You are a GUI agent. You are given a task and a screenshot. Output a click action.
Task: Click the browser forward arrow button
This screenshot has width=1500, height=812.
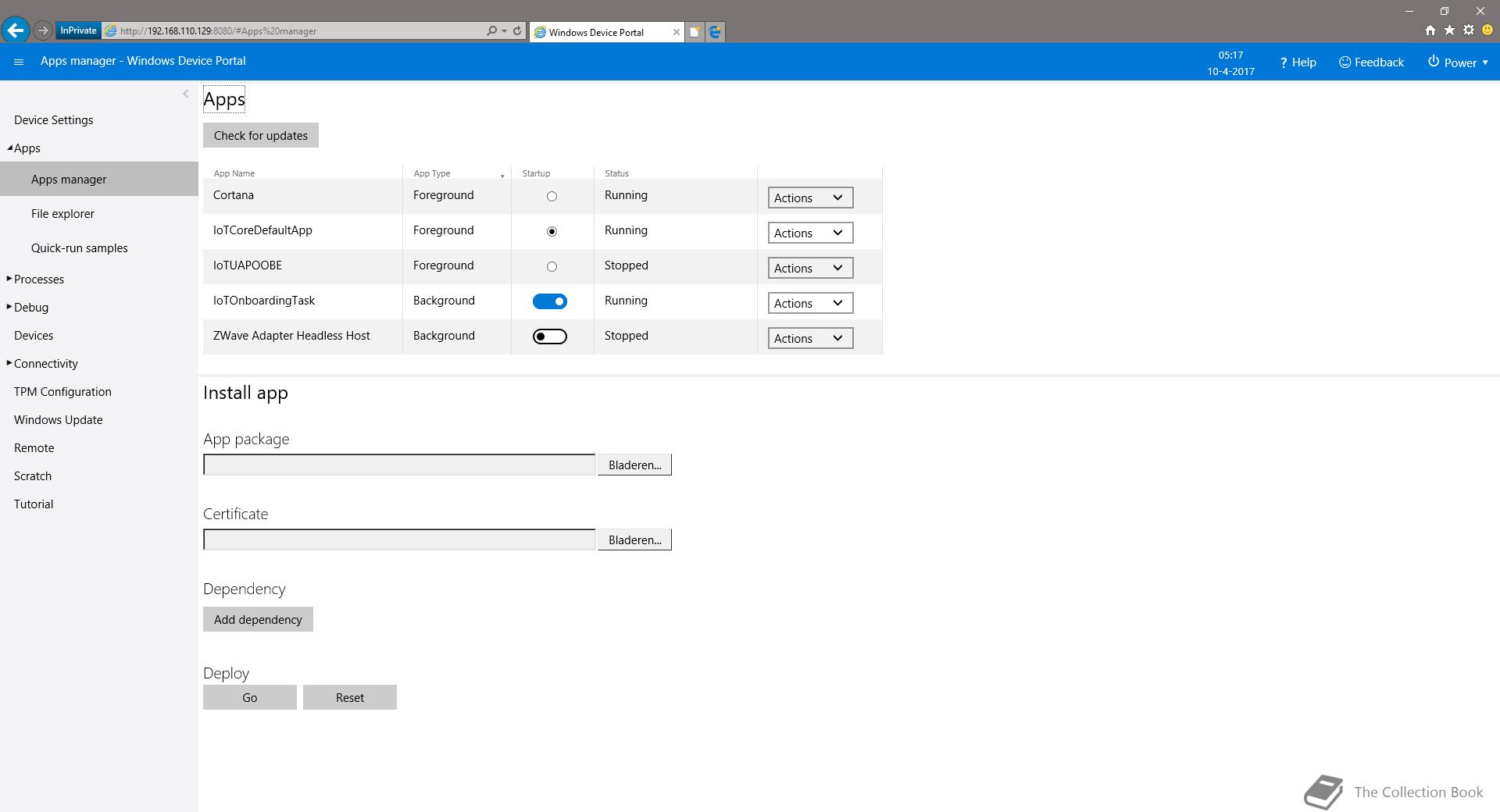(43, 30)
